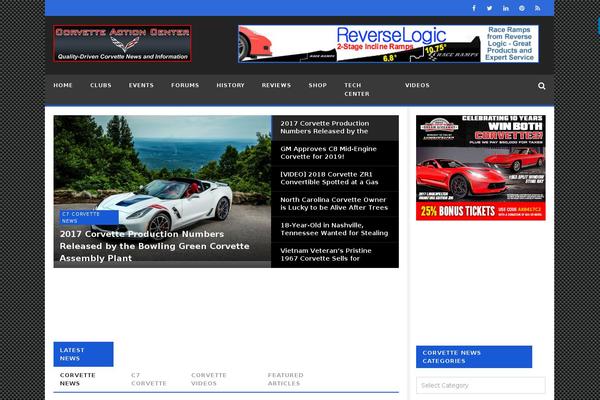The height and width of the screenshot is (400, 600).
Task: Click the ReverseLogic ramps banner ad
Action: (x=388, y=44)
